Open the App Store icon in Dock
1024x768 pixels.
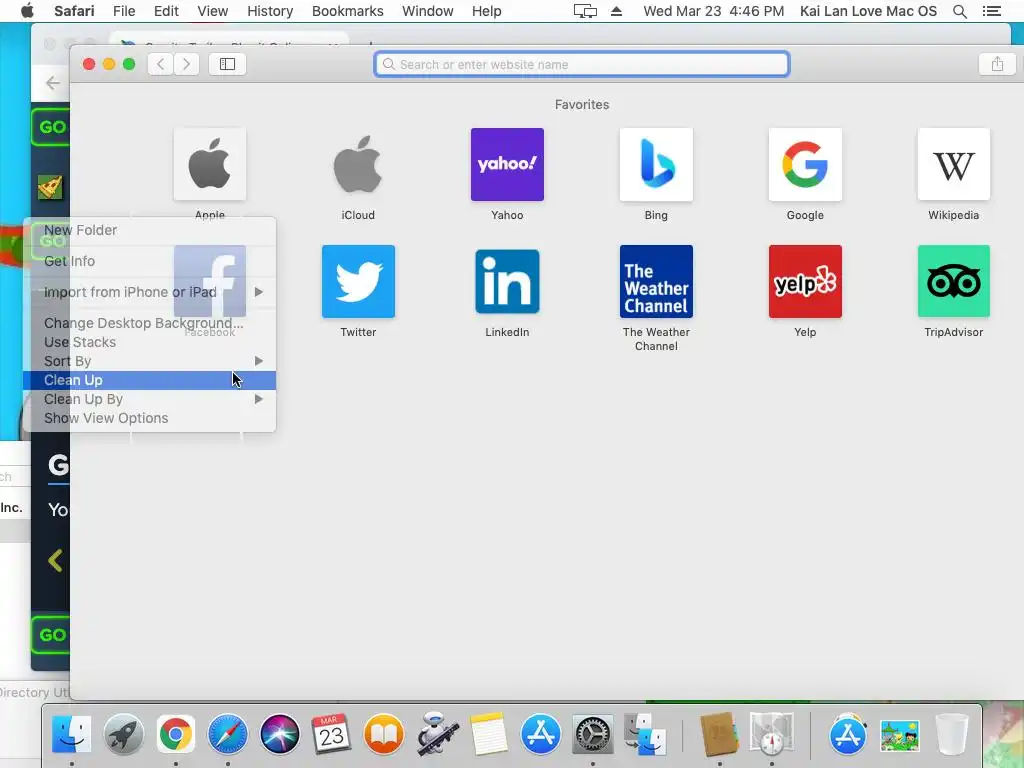click(540, 734)
